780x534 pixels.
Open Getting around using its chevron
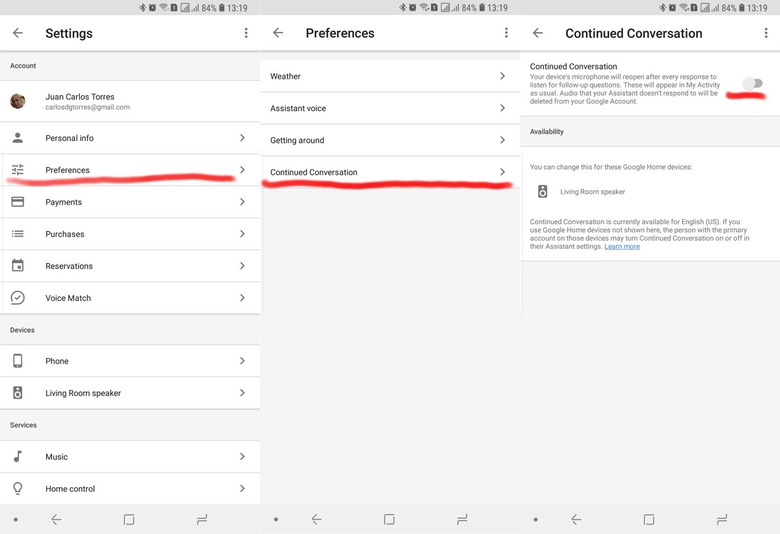pyautogui.click(x=502, y=140)
